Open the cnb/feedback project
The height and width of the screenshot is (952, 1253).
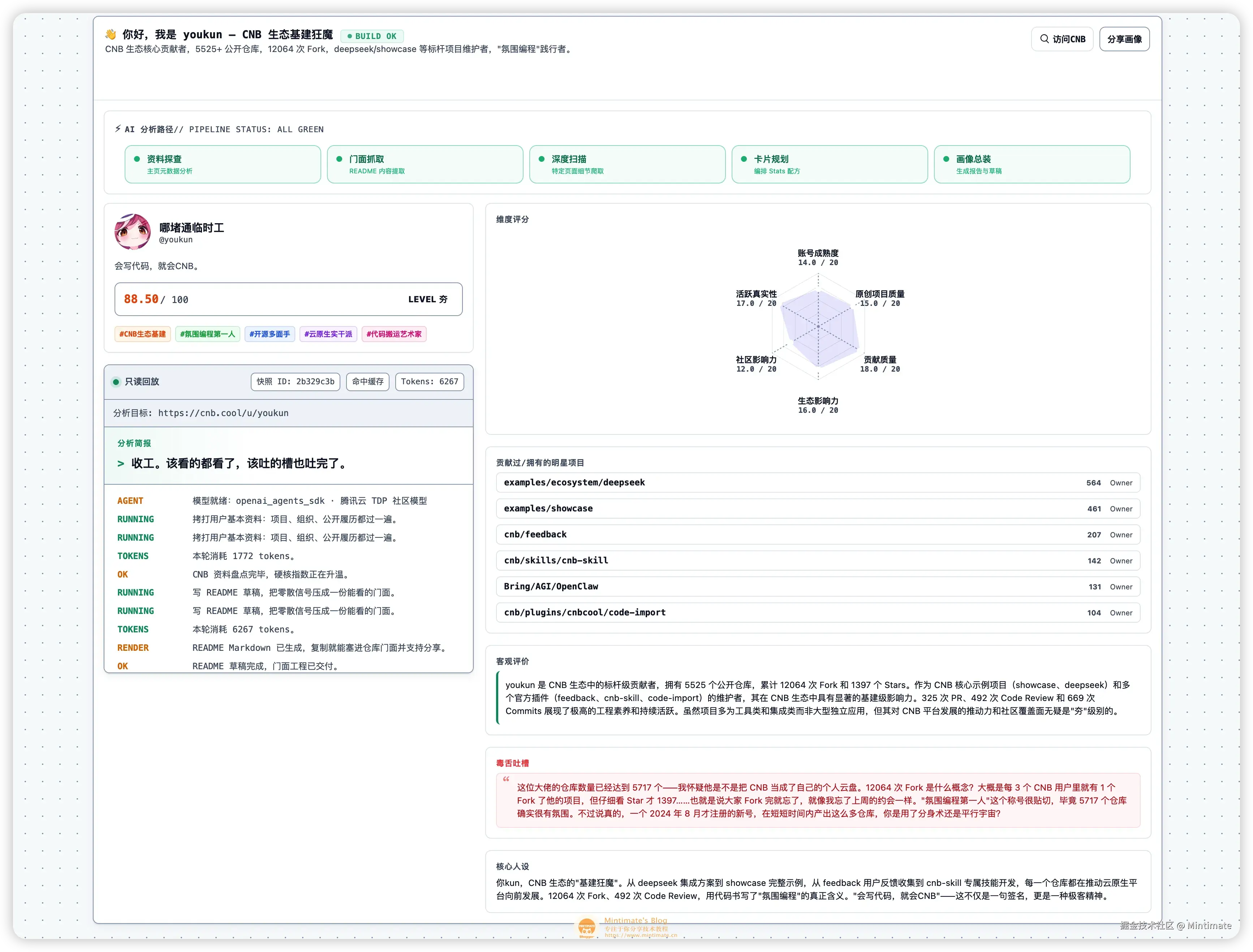point(818,535)
